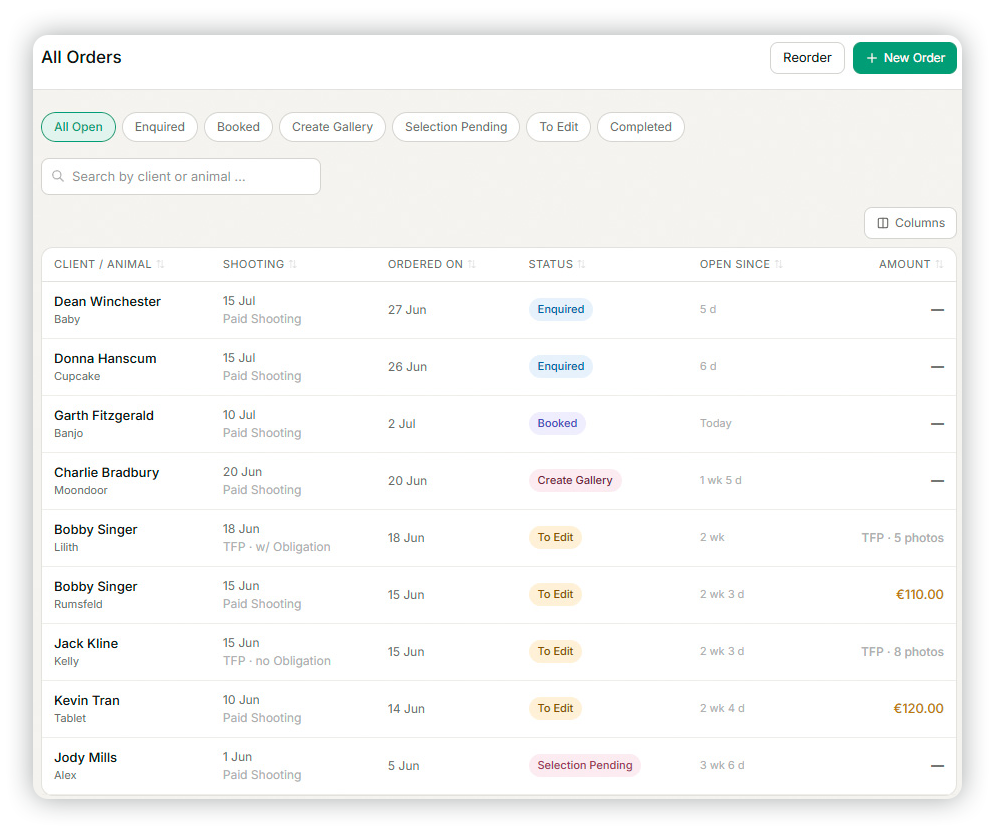Filter orders by Enquired
Viewport: 996px width, 835px height.
click(159, 127)
